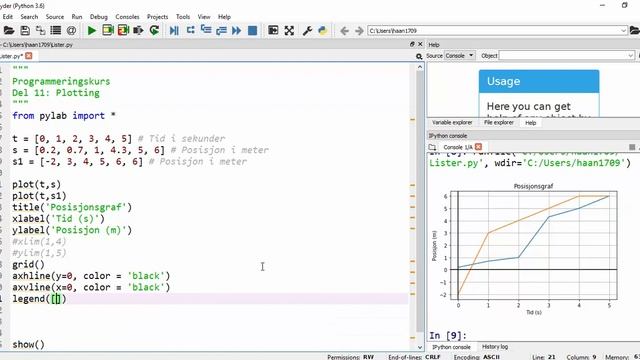The width and height of the screenshot is (640, 360).
Task: Select the IPython console bottom tab
Action: point(451,347)
